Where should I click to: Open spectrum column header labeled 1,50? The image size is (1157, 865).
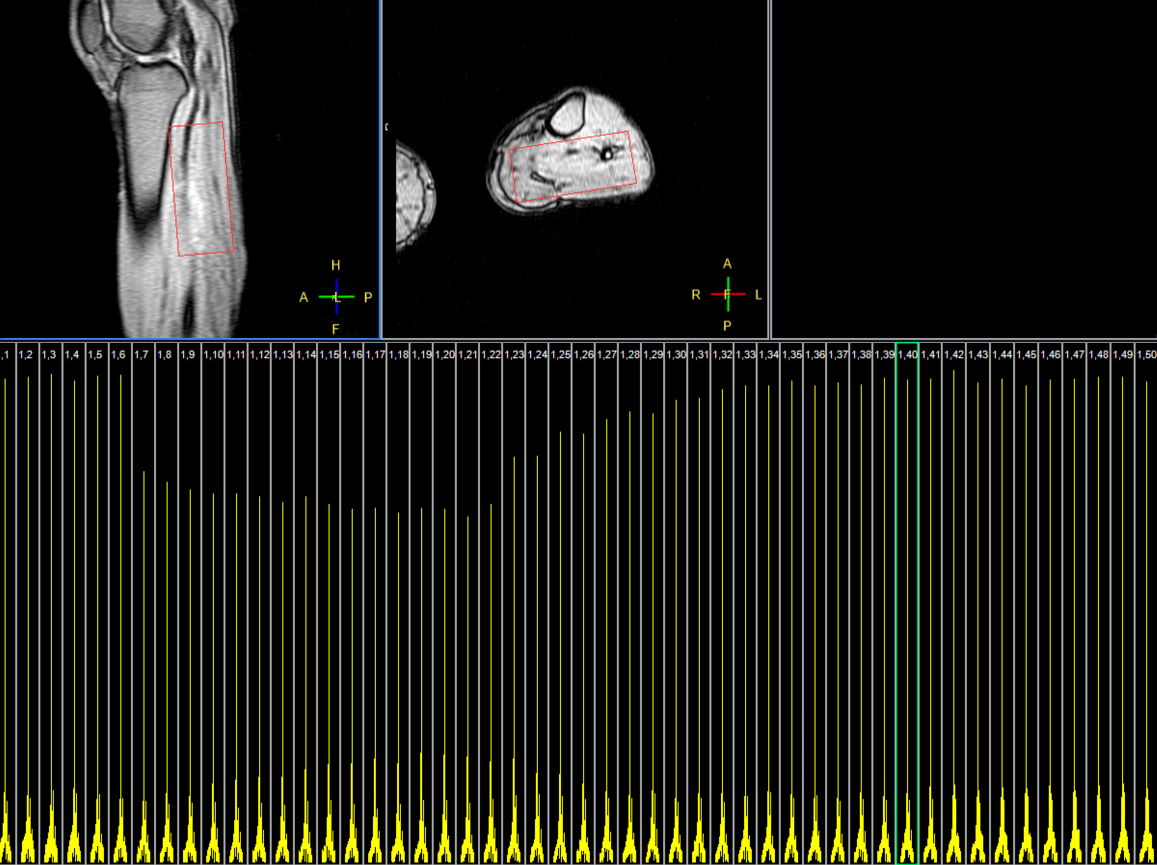click(x=1147, y=354)
